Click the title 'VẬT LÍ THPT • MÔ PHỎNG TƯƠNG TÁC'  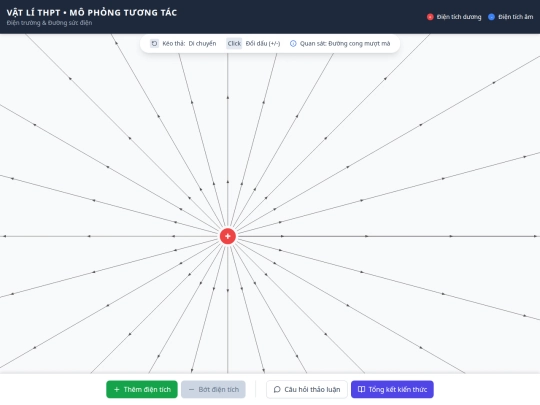(x=92, y=13)
